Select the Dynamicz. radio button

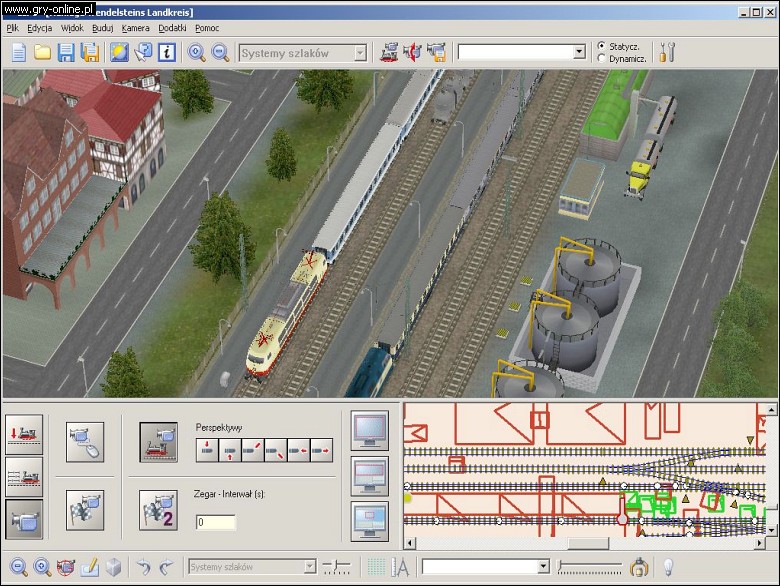pos(601,58)
